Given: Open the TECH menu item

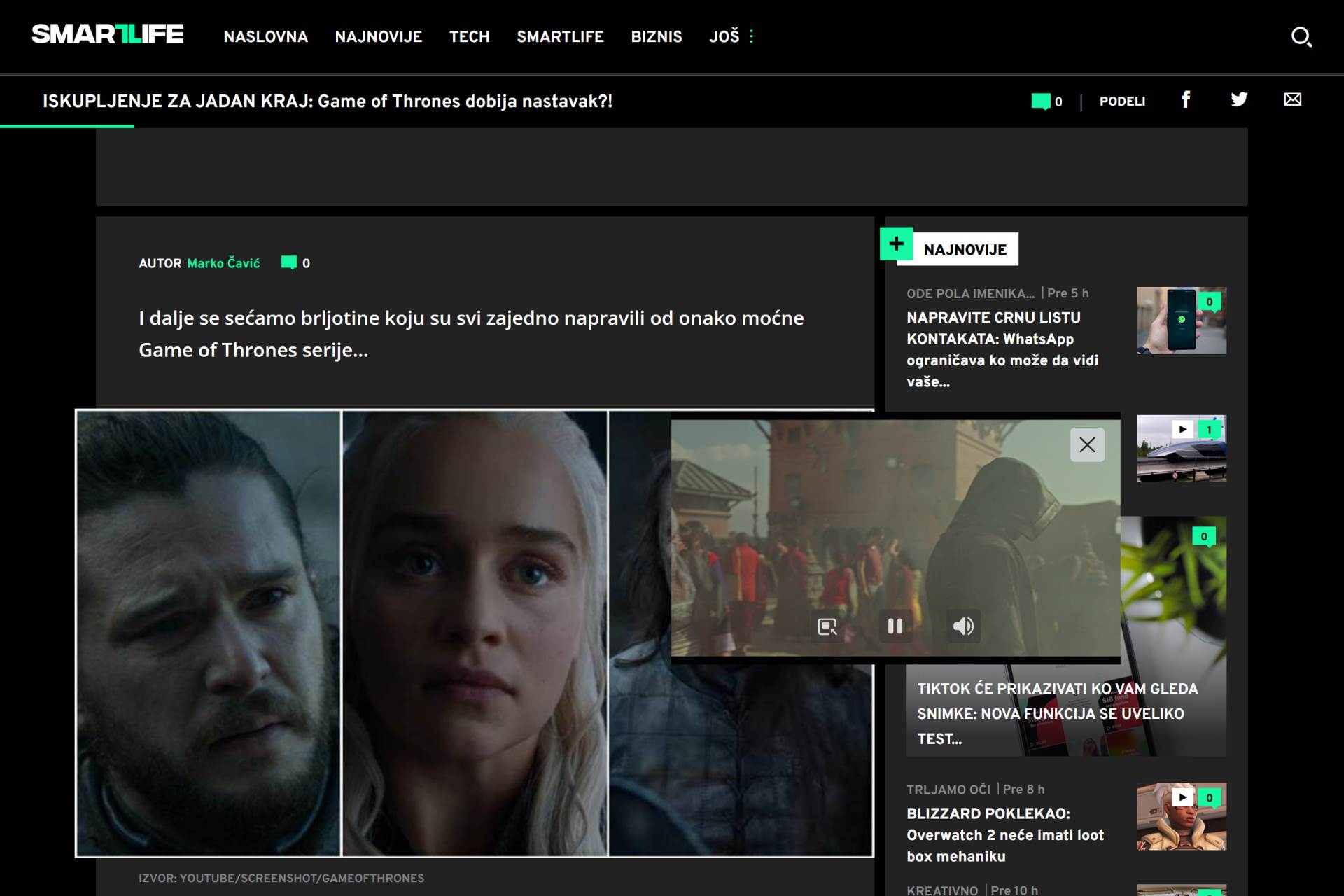Looking at the screenshot, I should (469, 36).
